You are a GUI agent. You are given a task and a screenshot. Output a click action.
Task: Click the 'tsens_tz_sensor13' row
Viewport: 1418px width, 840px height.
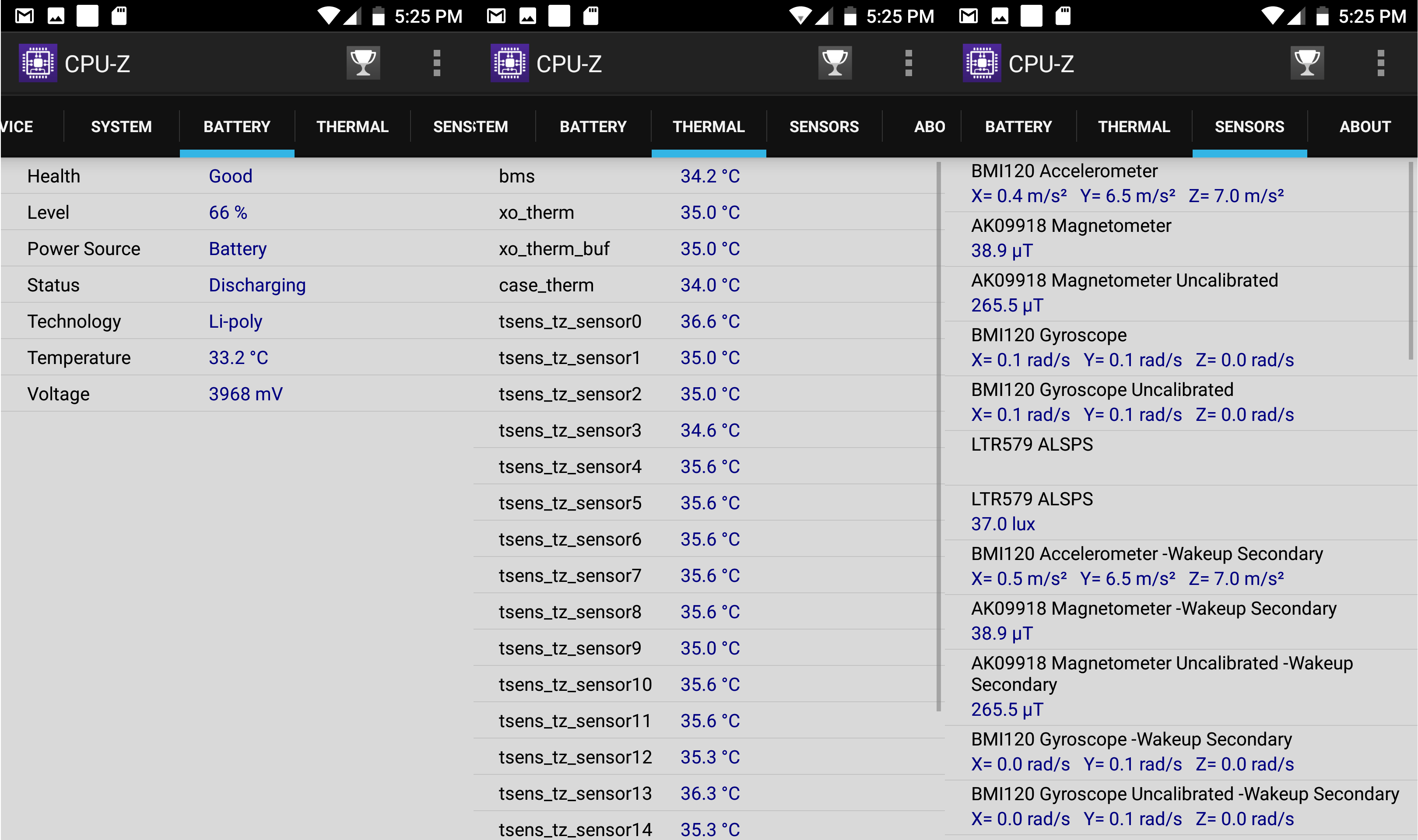click(x=709, y=793)
